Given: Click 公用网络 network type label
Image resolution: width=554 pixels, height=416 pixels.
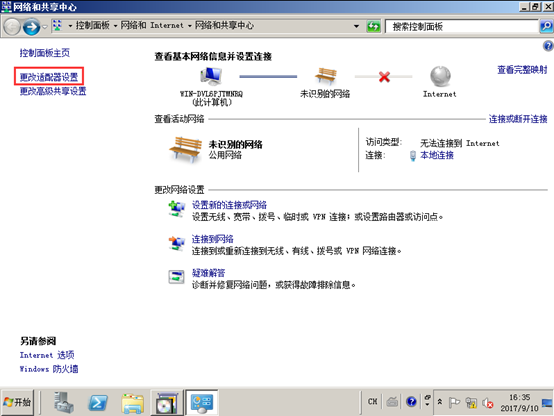Looking at the screenshot, I should 225,155.
